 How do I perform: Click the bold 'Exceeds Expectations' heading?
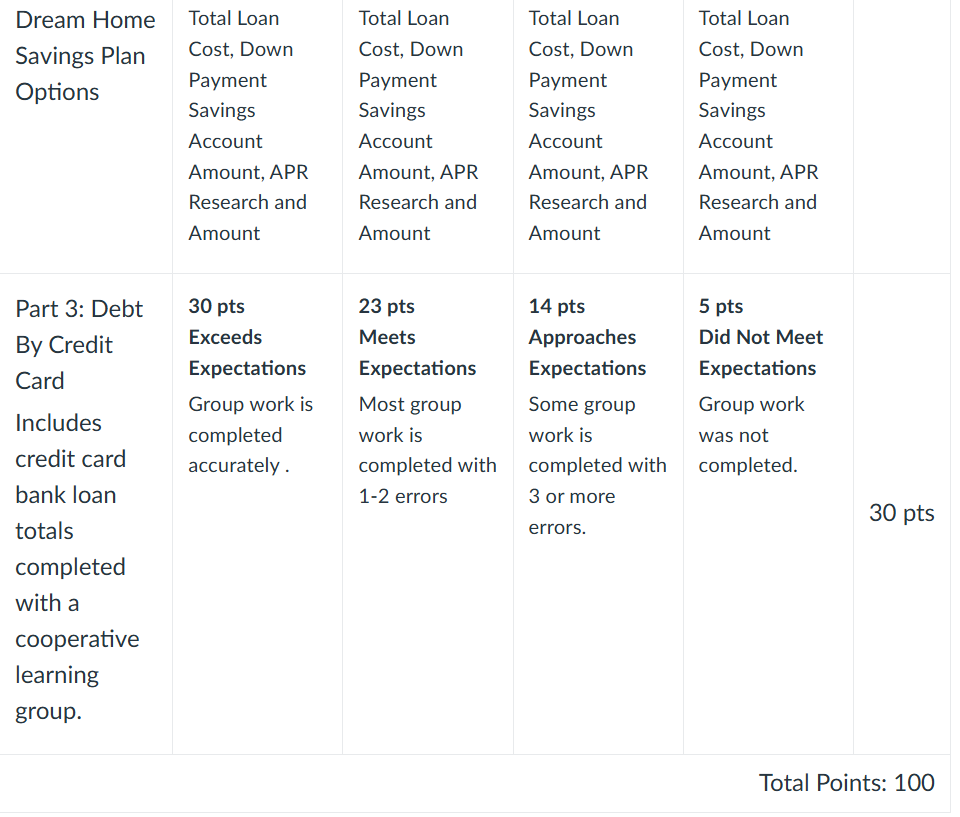tap(247, 353)
